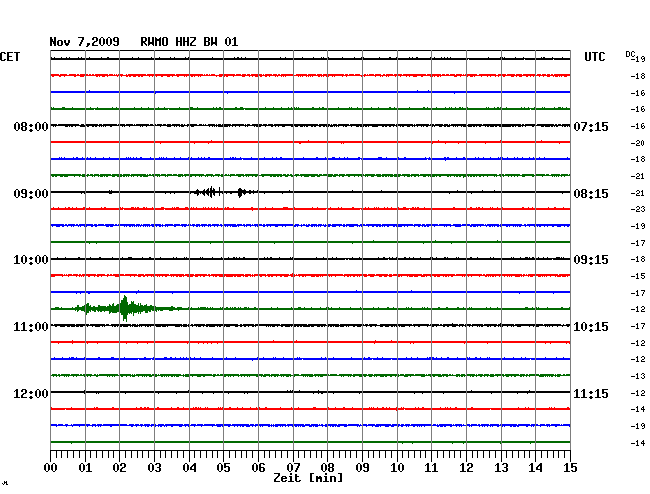Image resolution: width=650 pixels, height=494 pixels.
Task: Click the 11:15 UTC time label
Action: (x=591, y=393)
